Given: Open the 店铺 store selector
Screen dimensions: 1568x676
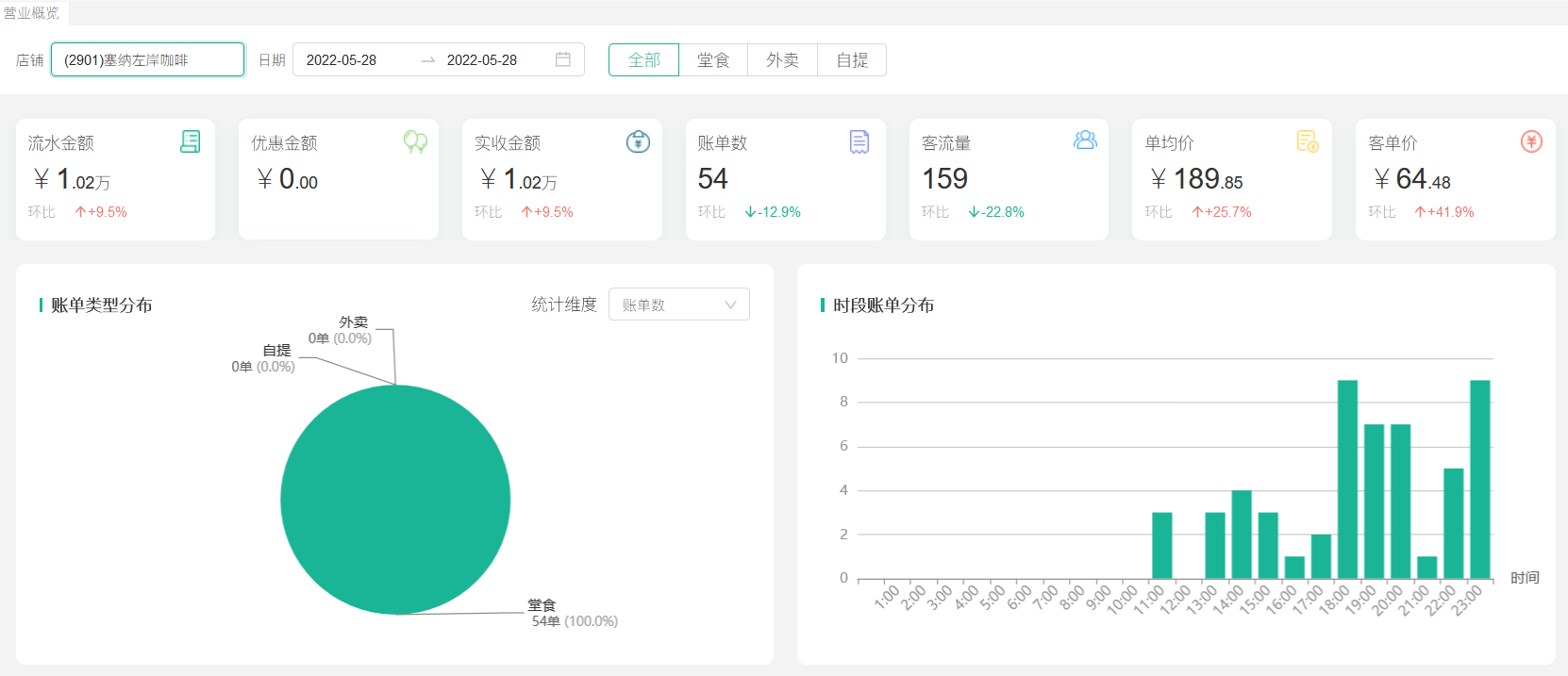Looking at the screenshot, I should tap(147, 59).
